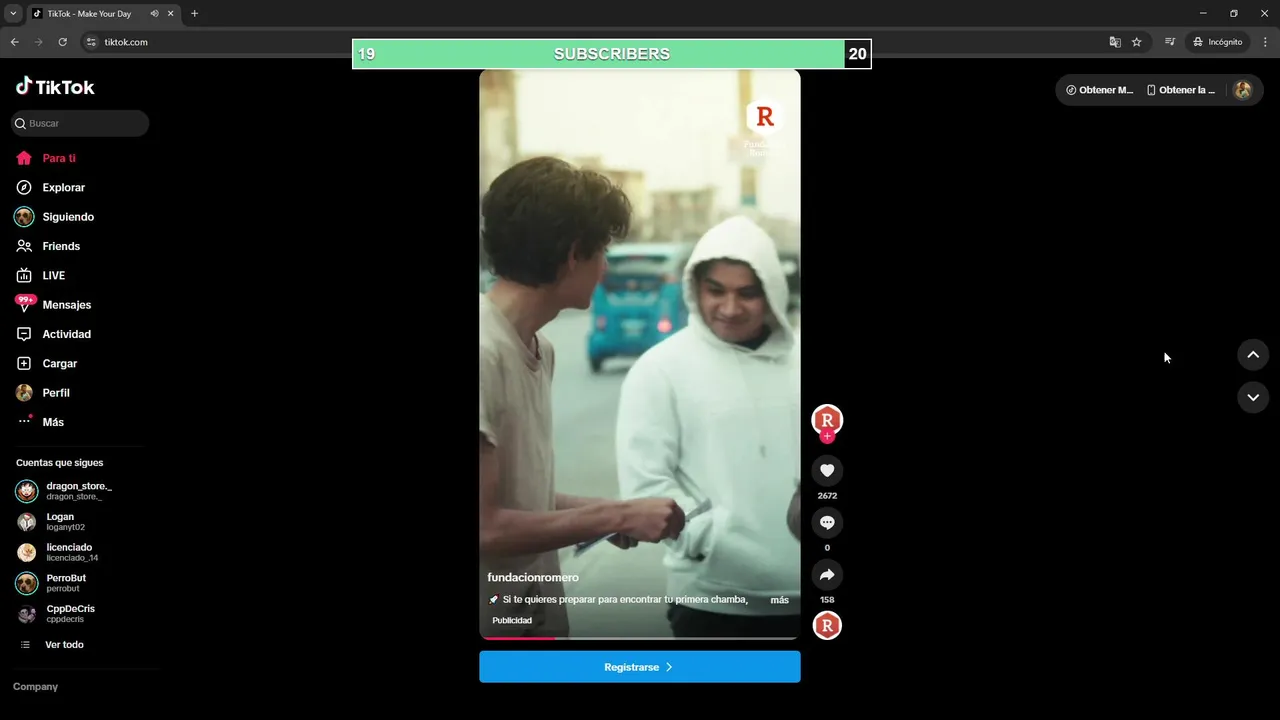The height and width of the screenshot is (720, 1280).
Task: Go to previous video with up arrow
Action: 1253,355
